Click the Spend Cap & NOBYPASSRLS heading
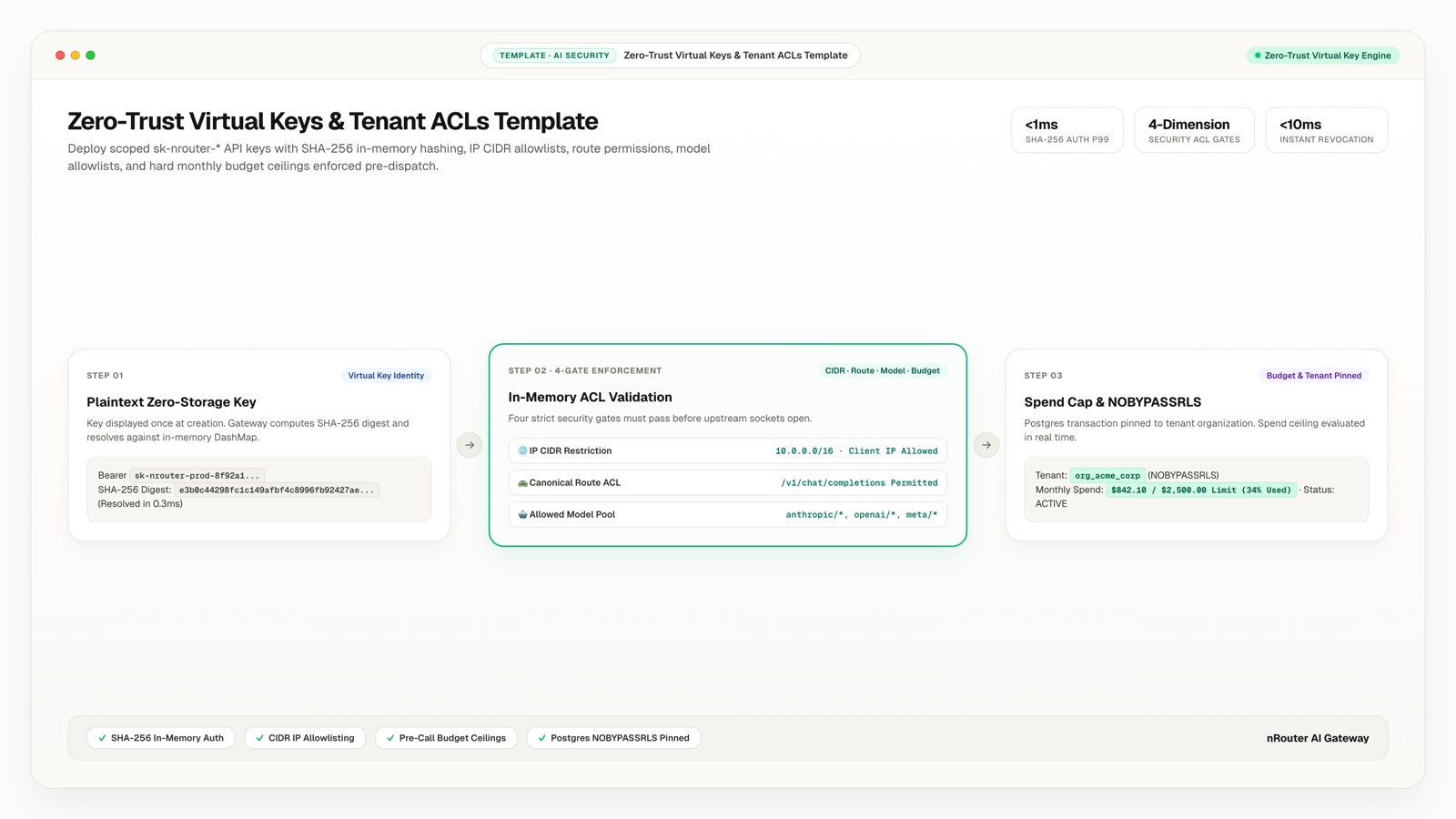This screenshot has height=819, width=1456. (1112, 402)
